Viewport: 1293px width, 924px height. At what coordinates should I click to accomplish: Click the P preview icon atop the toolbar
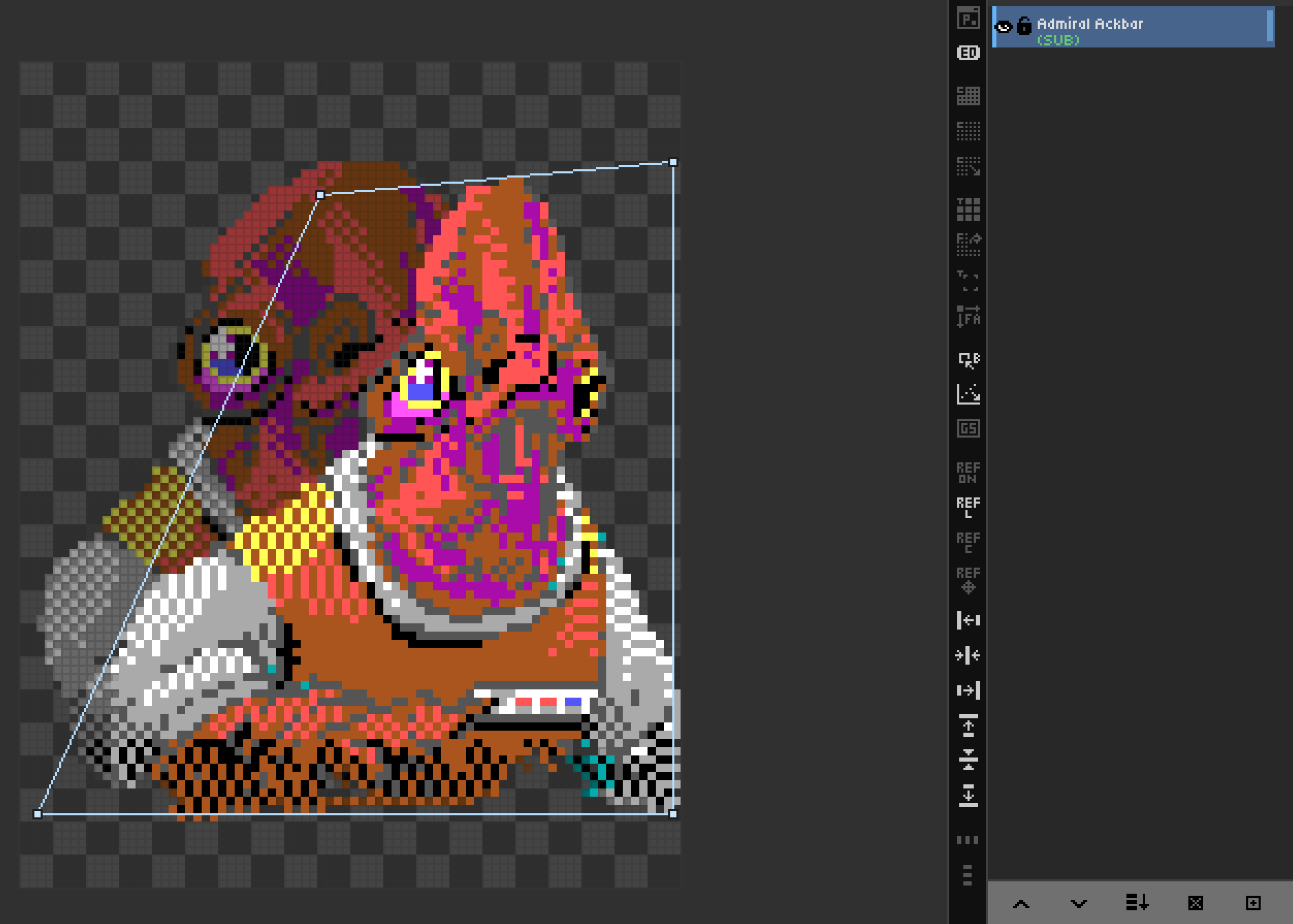click(x=968, y=19)
